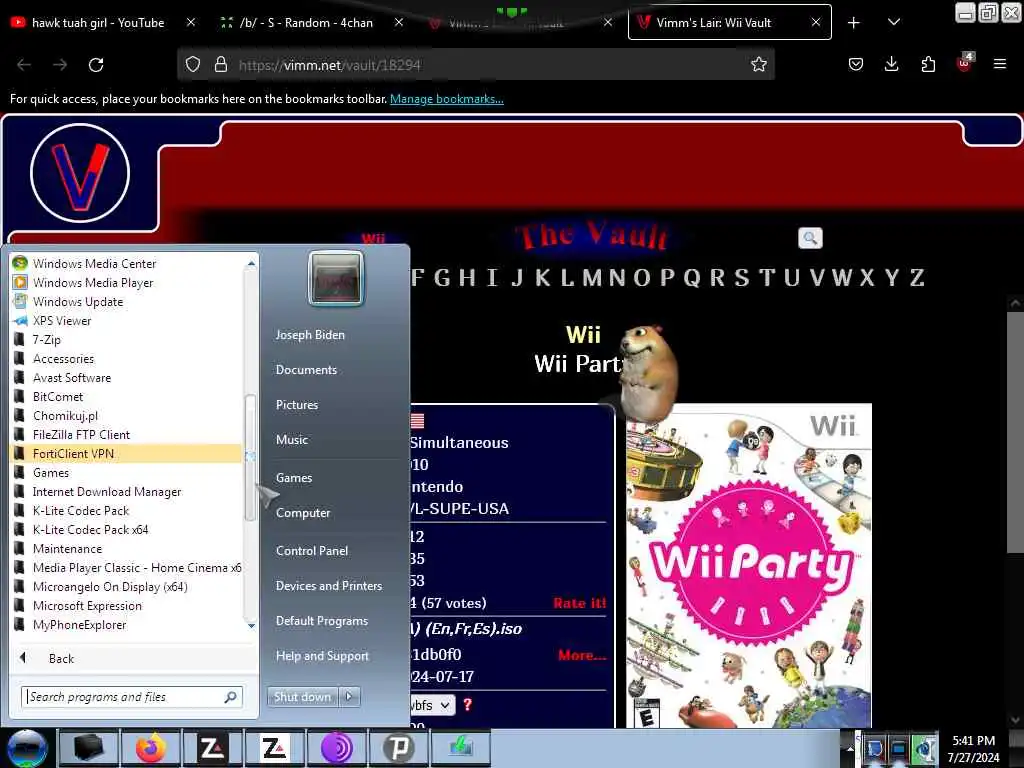The image size is (1024, 768).
Task: Click the web page vertical scrollbar
Action: pyautogui.click(x=1014, y=434)
